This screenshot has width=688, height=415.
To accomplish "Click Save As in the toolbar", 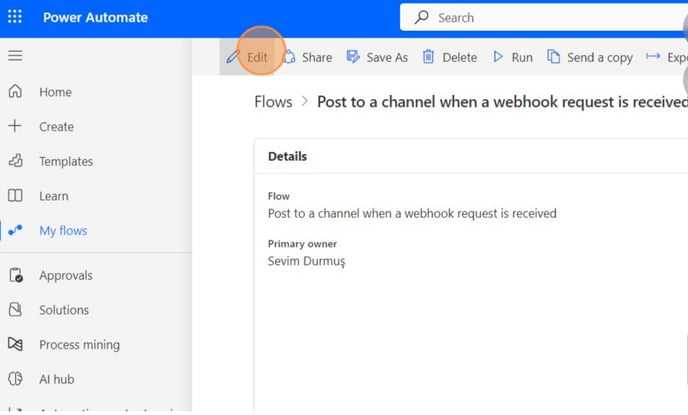I will point(377,57).
